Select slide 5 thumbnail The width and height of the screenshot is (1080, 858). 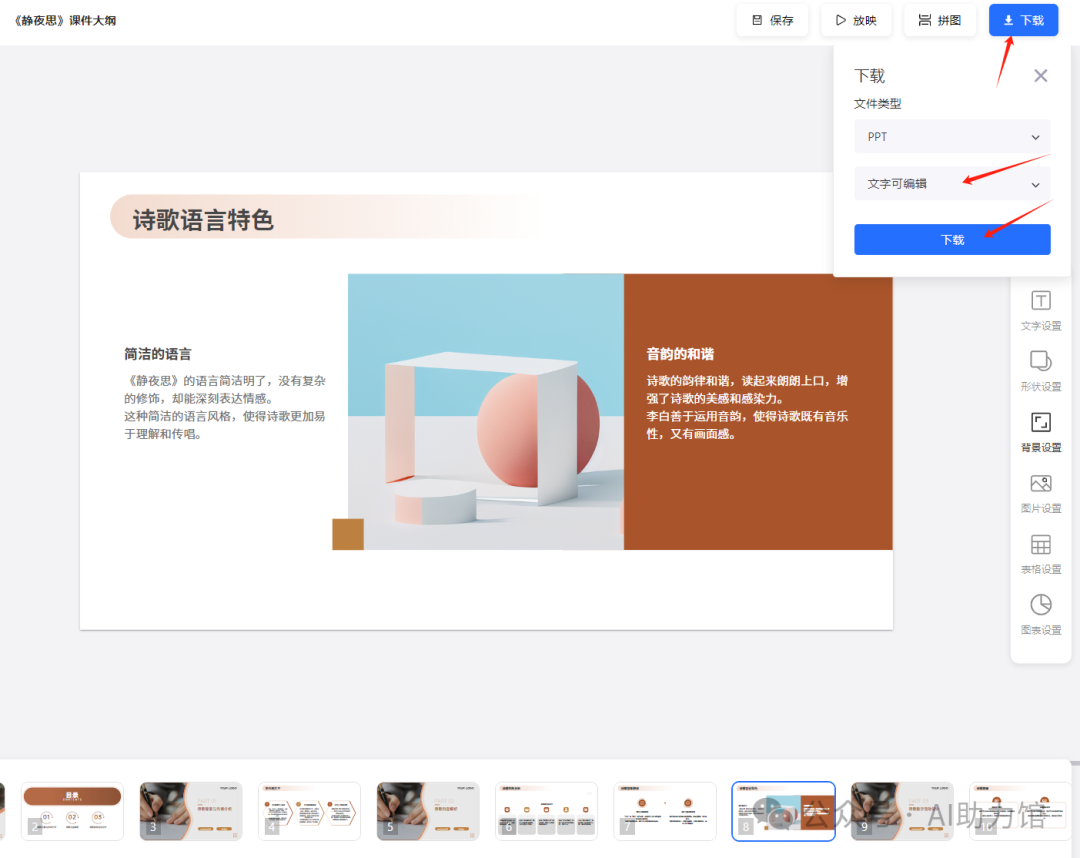(x=428, y=811)
